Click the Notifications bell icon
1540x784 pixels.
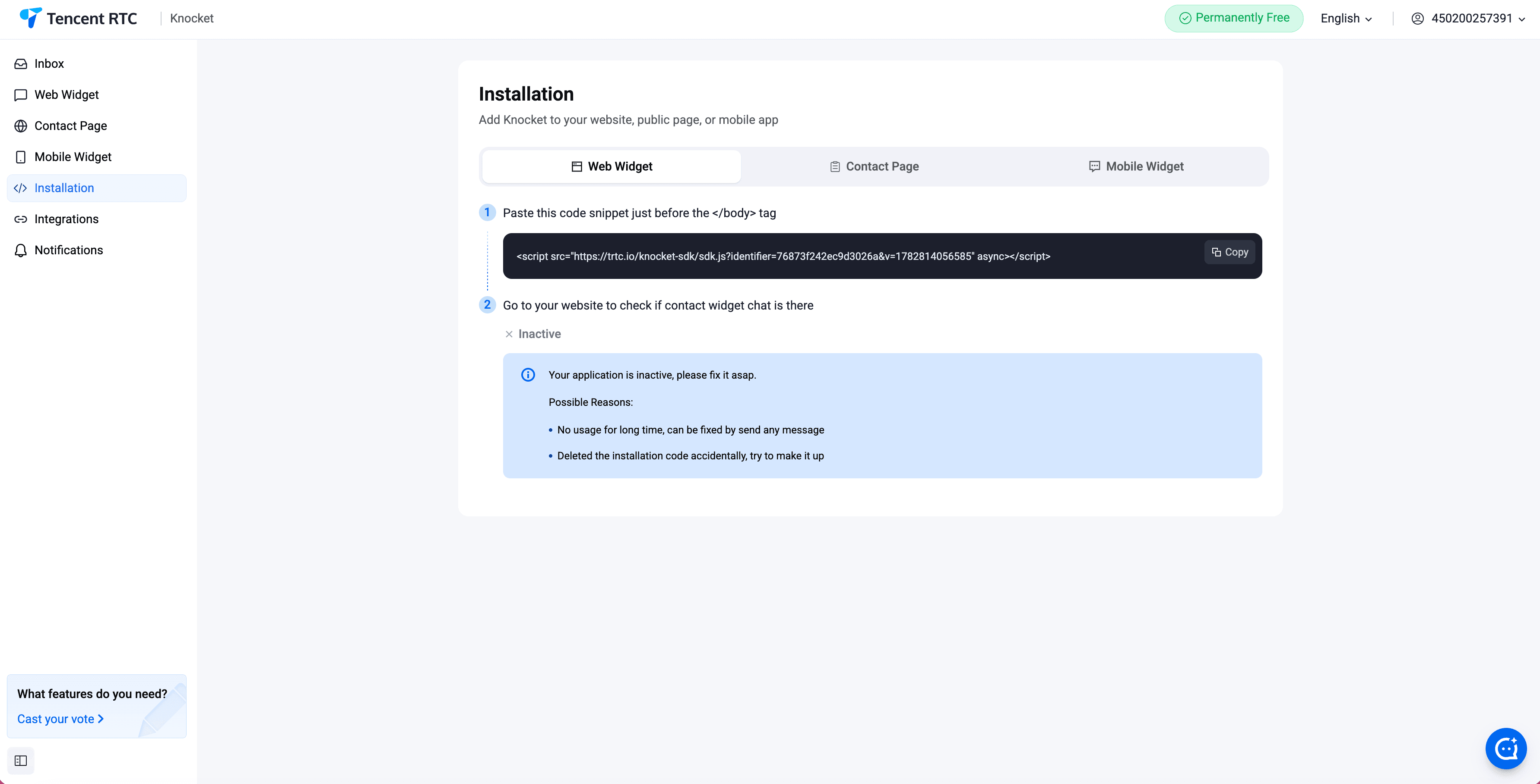click(21, 250)
